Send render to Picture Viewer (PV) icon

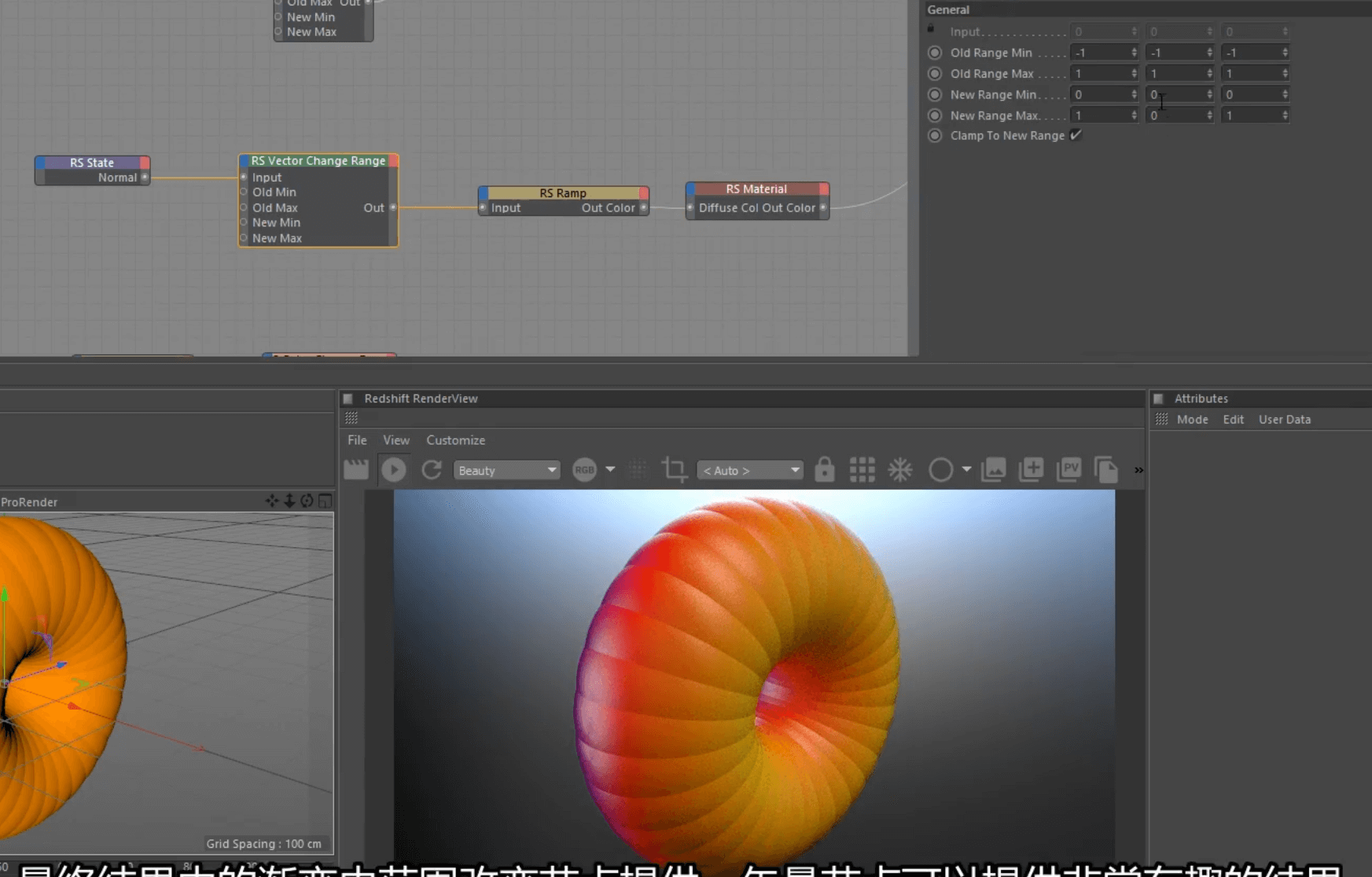1069,469
